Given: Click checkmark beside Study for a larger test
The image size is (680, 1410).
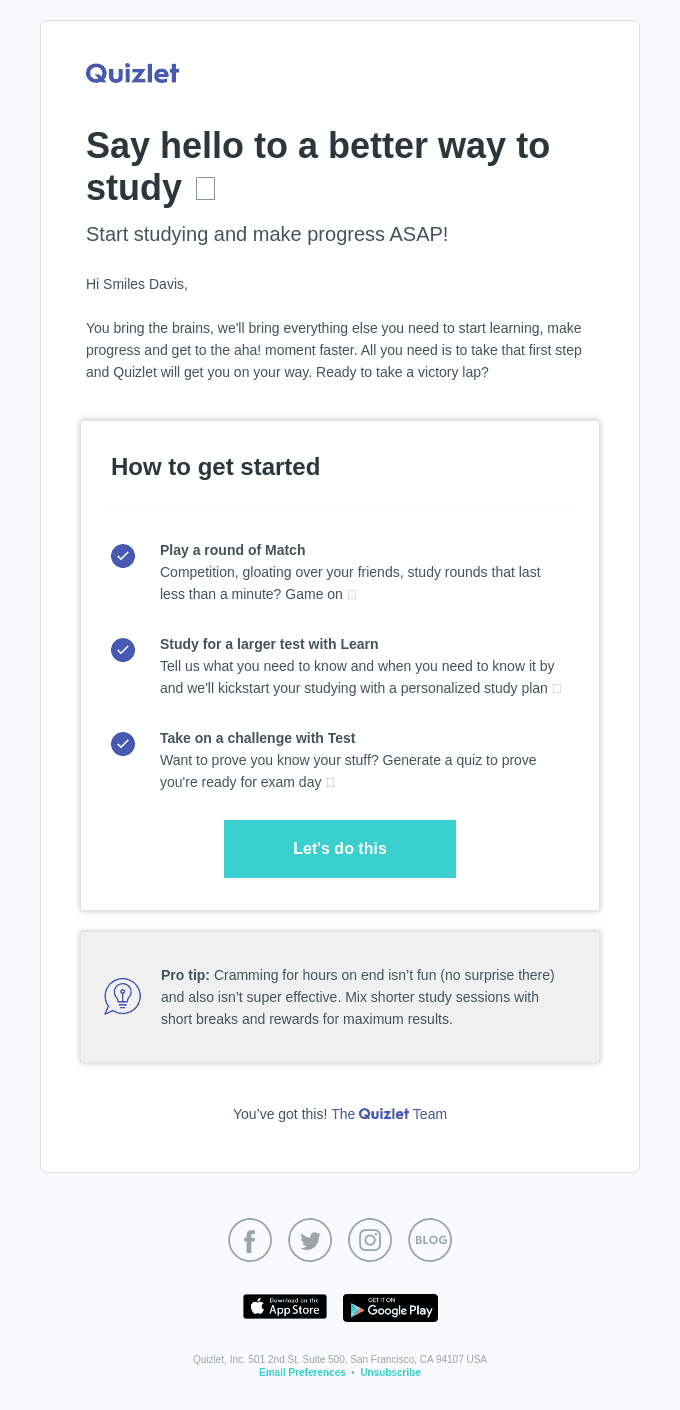Looking at the screenshot, I should (123, 650).
